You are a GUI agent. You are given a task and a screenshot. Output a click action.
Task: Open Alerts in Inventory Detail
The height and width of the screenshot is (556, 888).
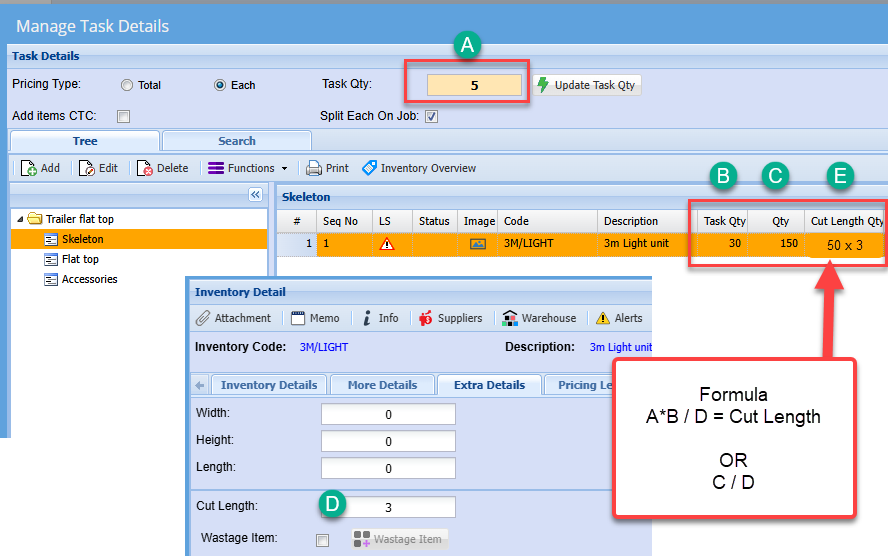619,318
